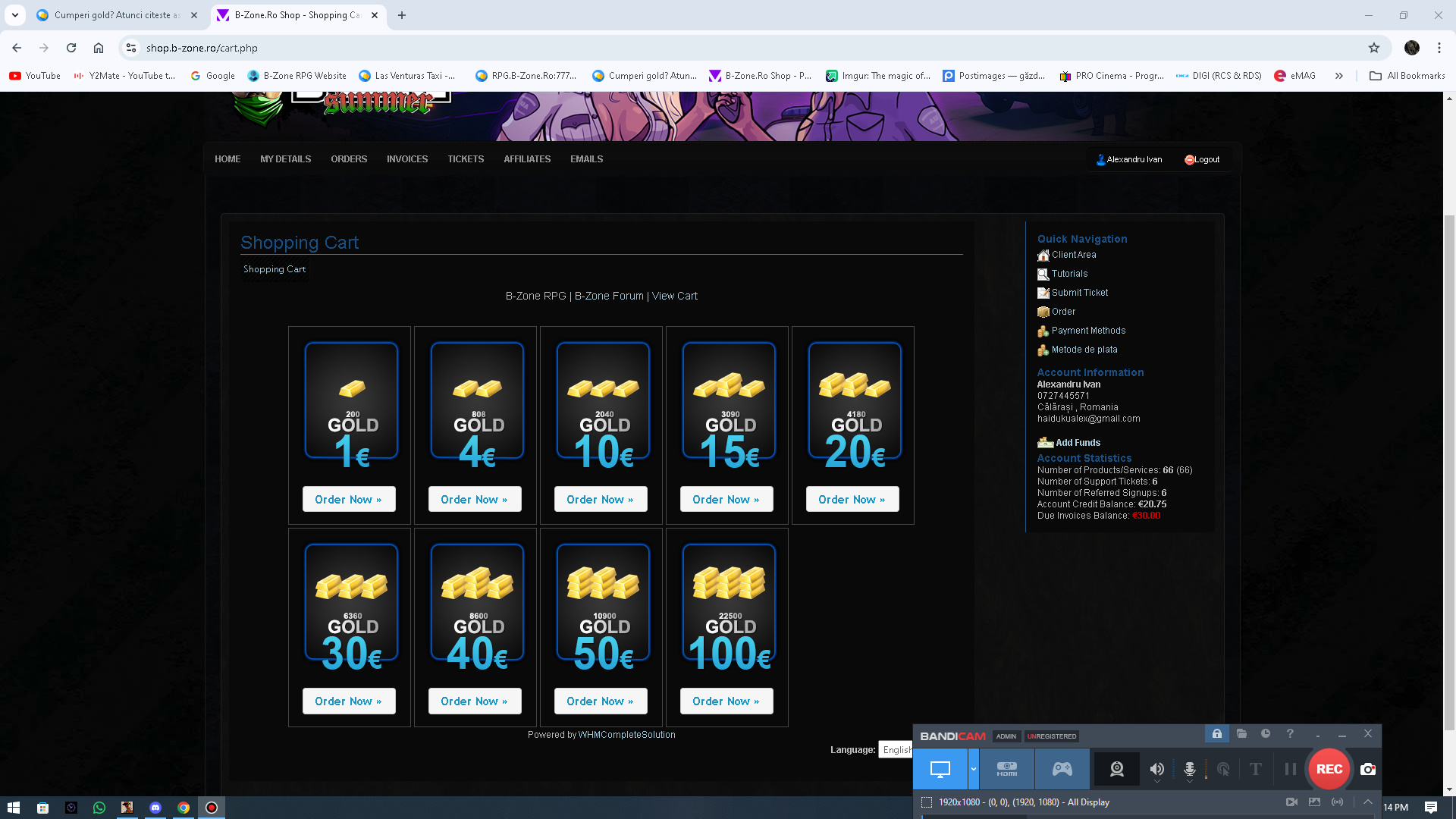This screenshot has height=819, width=1456.
Task: Start recording with the red REC button
Action: pyautogui.click(x=1329, y=769)
